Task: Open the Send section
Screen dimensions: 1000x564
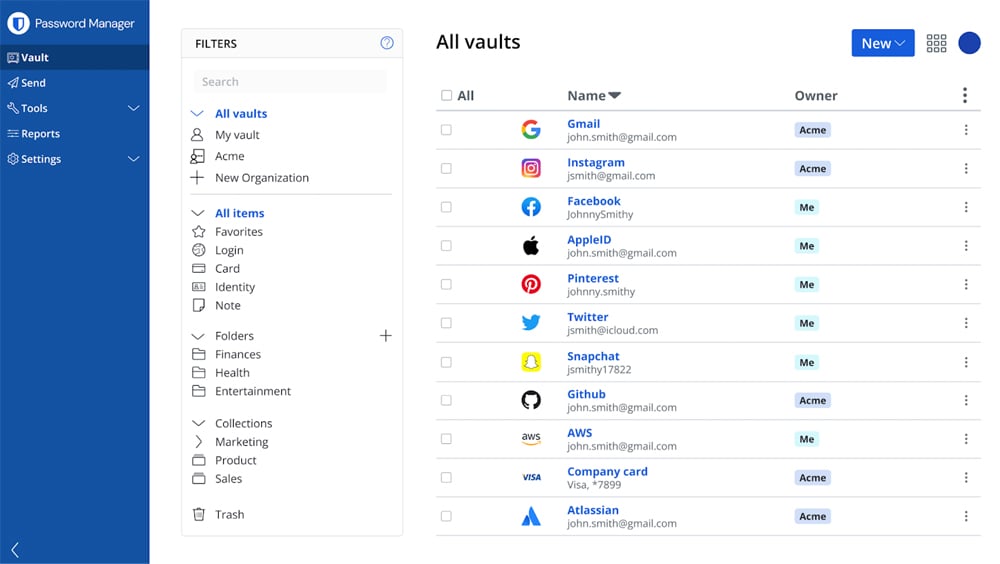Action: [33, 83]
